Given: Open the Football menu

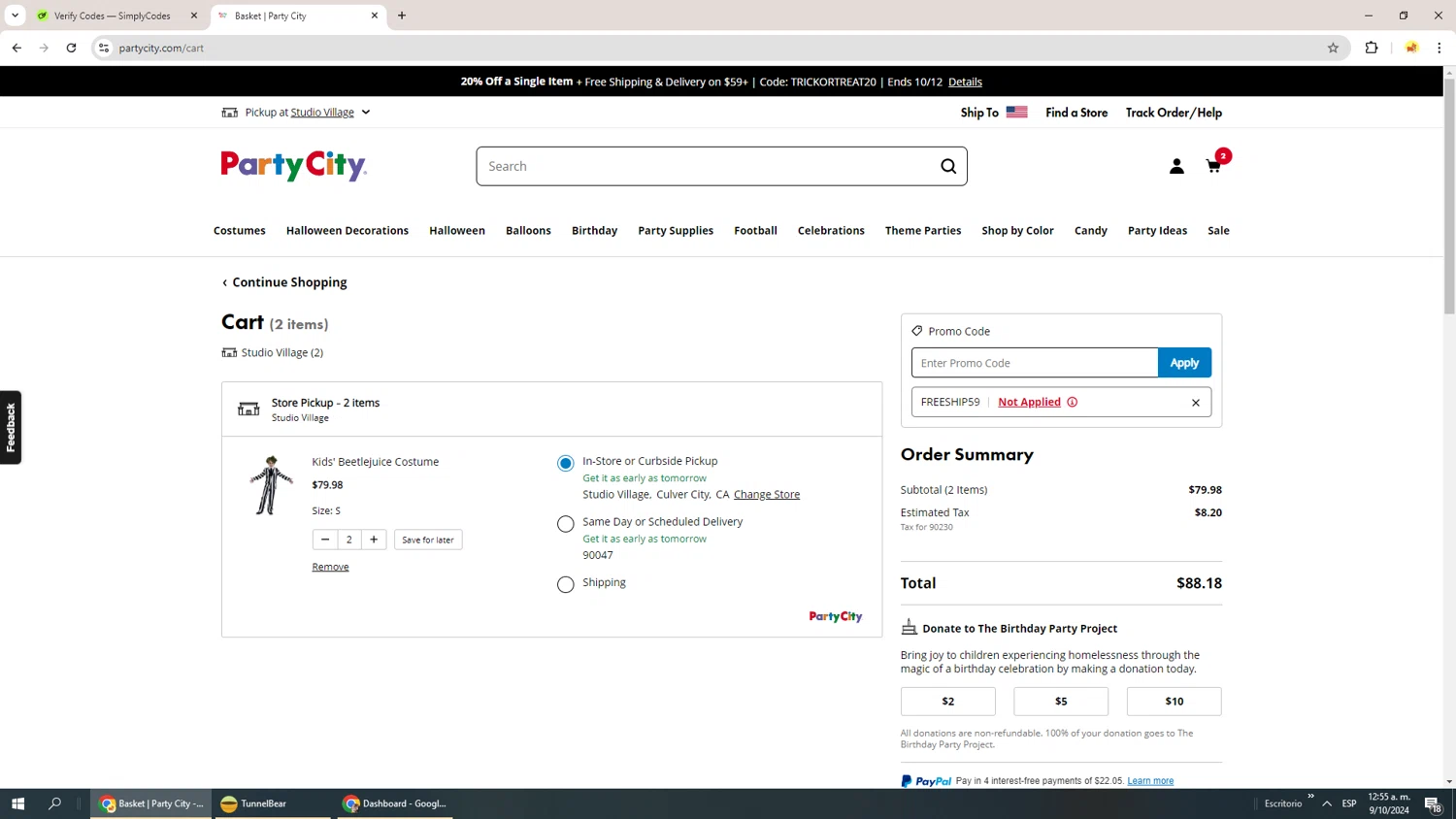Looking at the screenshot, I should (755, 231).
